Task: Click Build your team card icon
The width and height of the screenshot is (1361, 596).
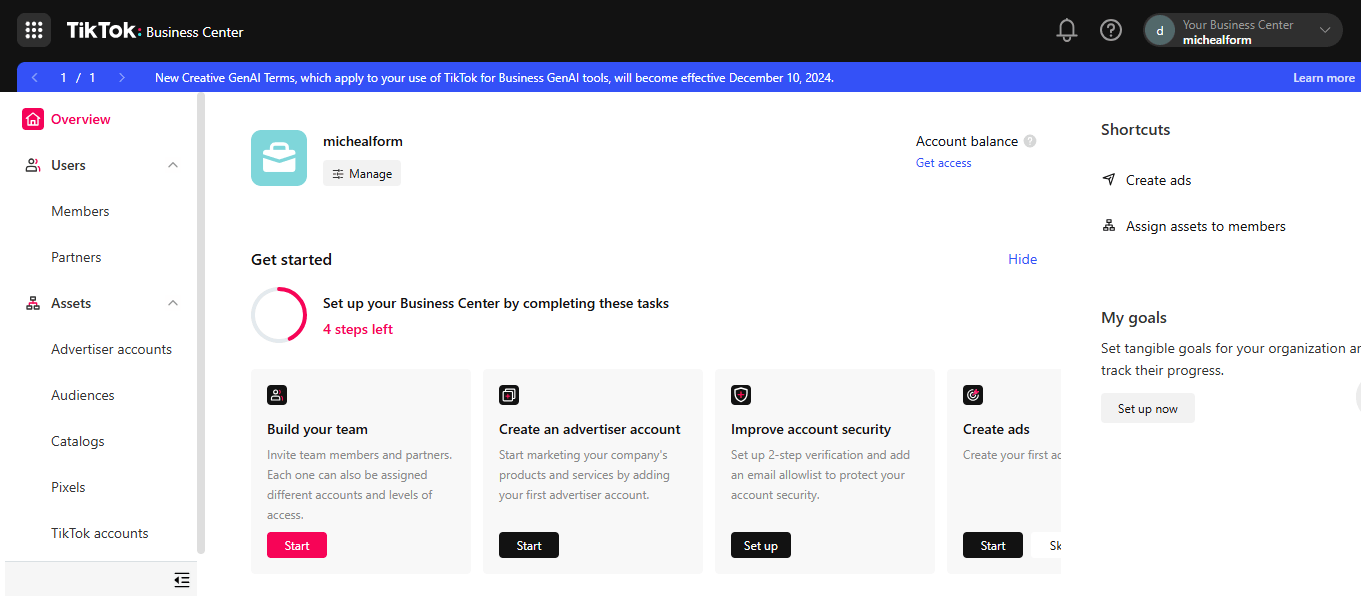Action: click(277, 395)
